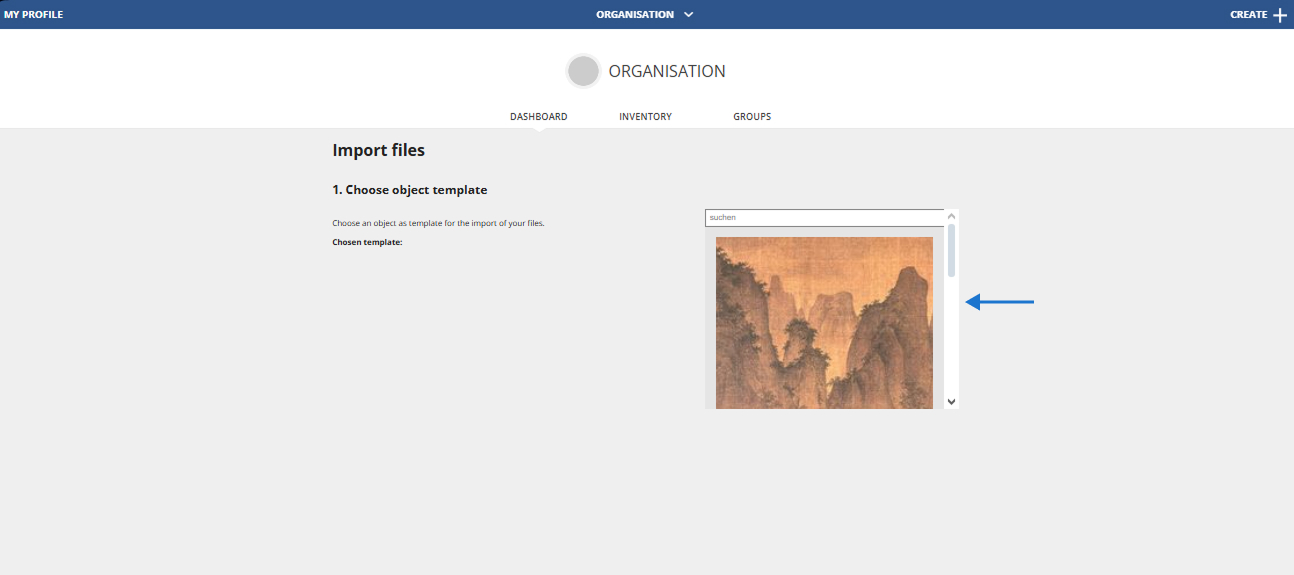
Task: Click the large ORGANISATION title beside the avatar
Action: coord(667,72)
